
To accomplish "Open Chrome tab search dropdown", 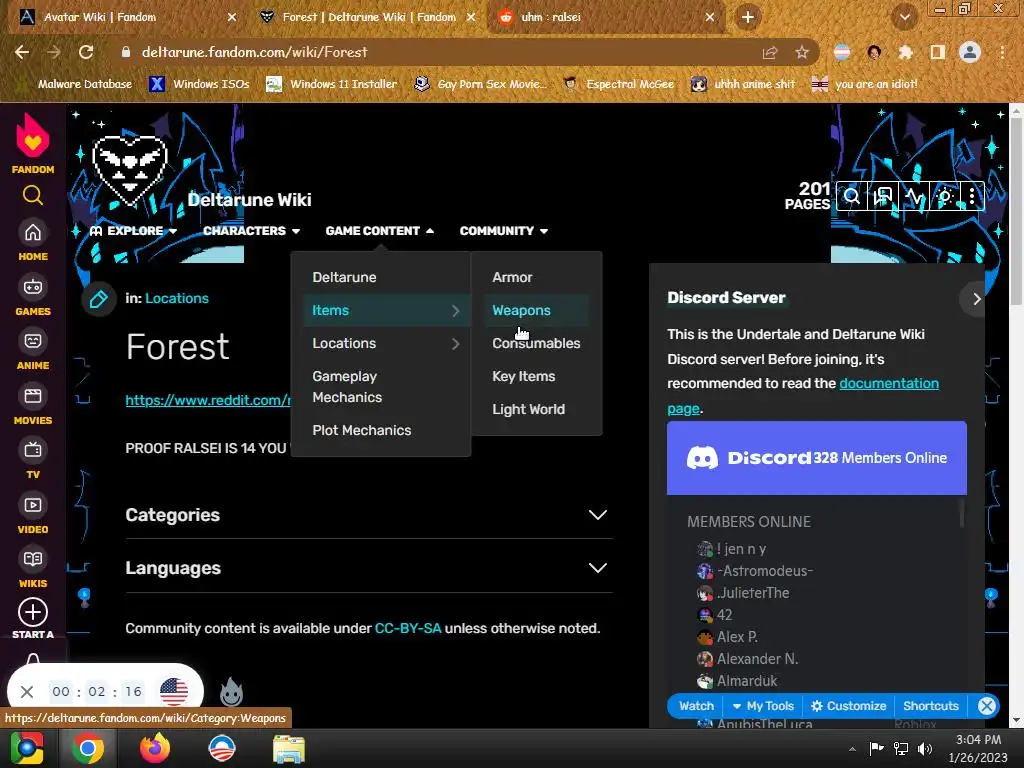I will (904, 18).
